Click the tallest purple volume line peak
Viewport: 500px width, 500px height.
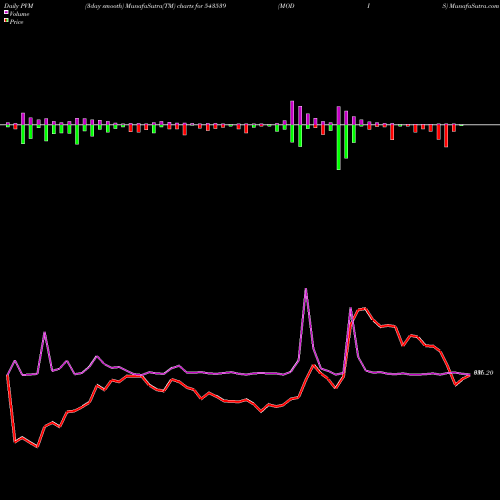point(306,290)
